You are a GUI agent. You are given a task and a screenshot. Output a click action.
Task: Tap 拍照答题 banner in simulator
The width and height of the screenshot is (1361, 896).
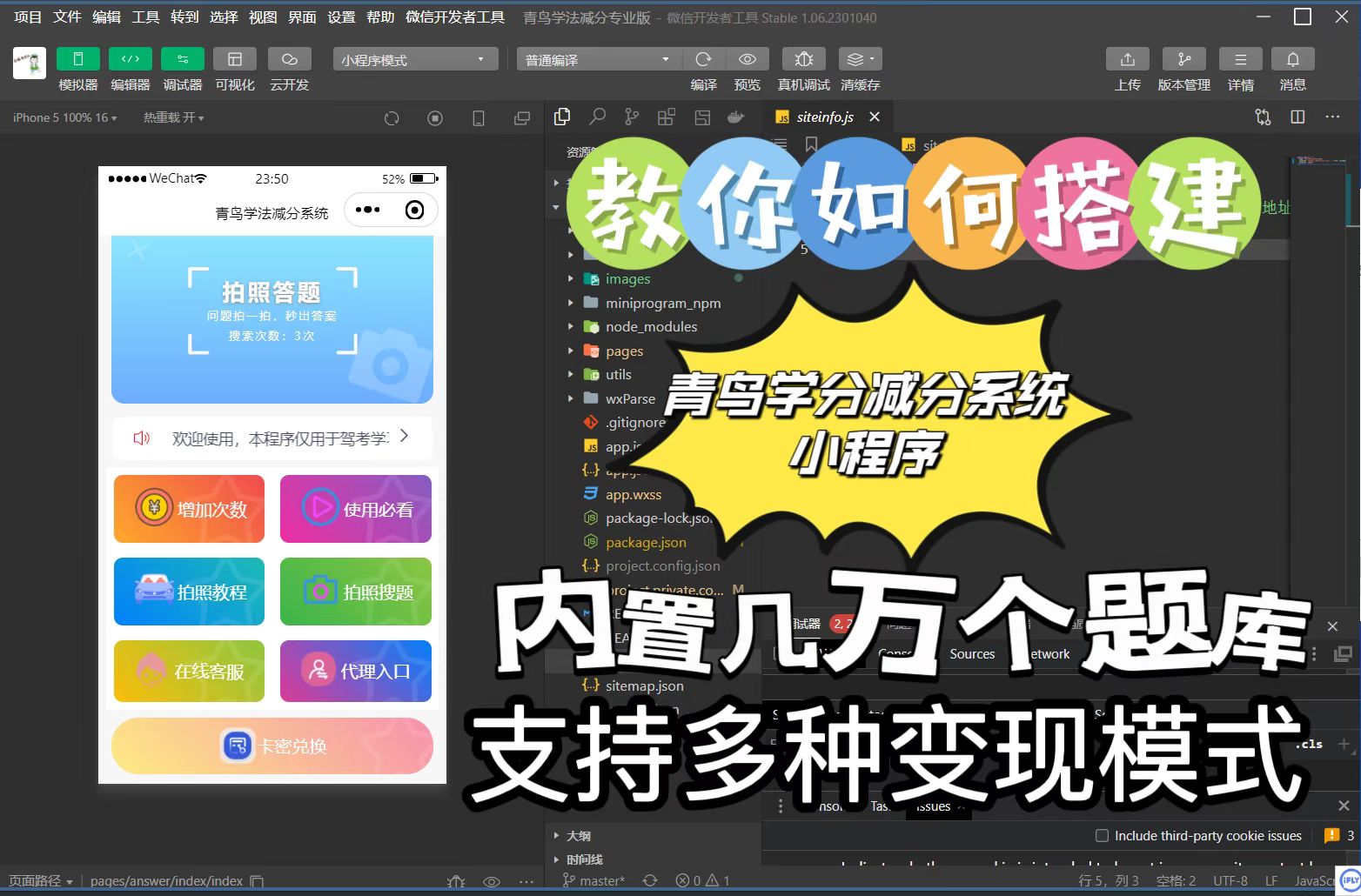pos(272,318)
